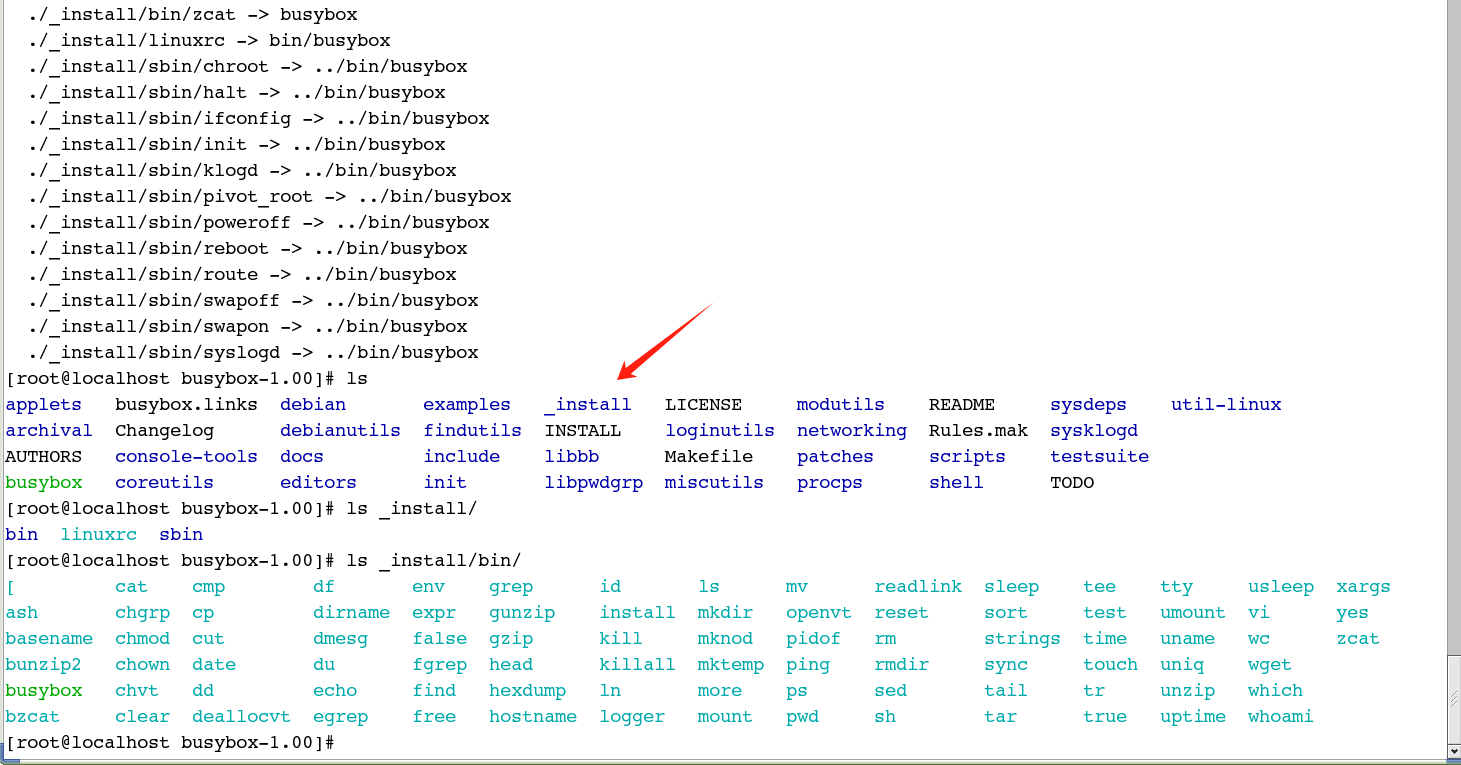Viewport: 1461px width, 765px height.
Task: Click the 'loginutils' directory entry
Action: point(720,431)
